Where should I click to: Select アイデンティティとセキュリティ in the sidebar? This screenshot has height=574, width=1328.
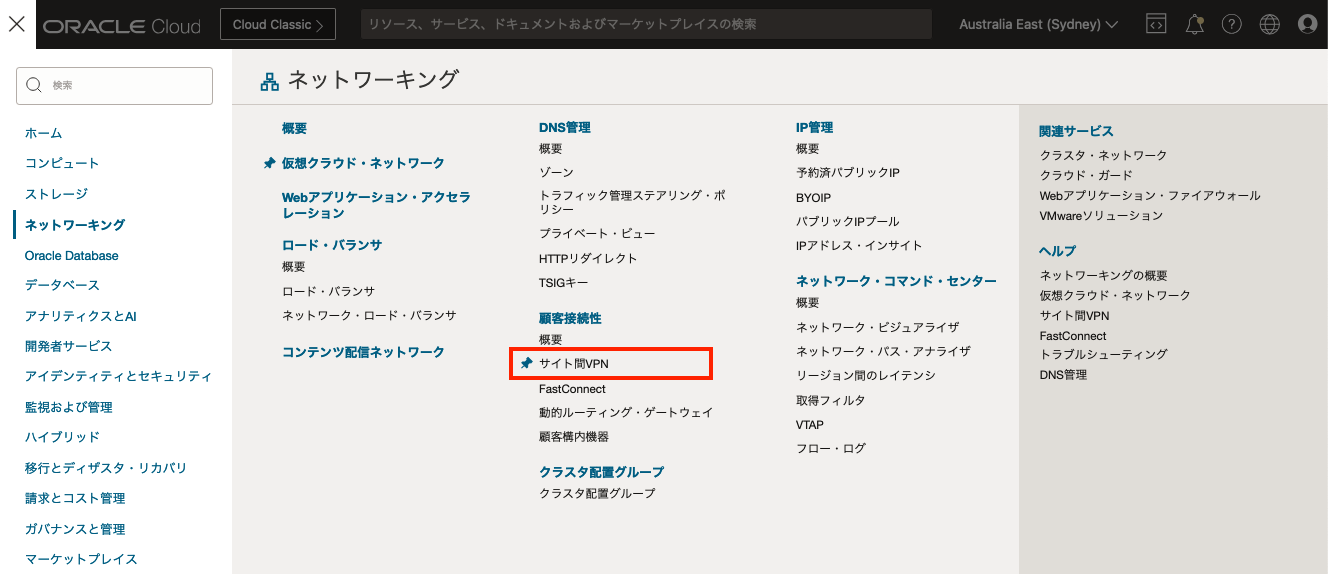(x=118, y=377)
